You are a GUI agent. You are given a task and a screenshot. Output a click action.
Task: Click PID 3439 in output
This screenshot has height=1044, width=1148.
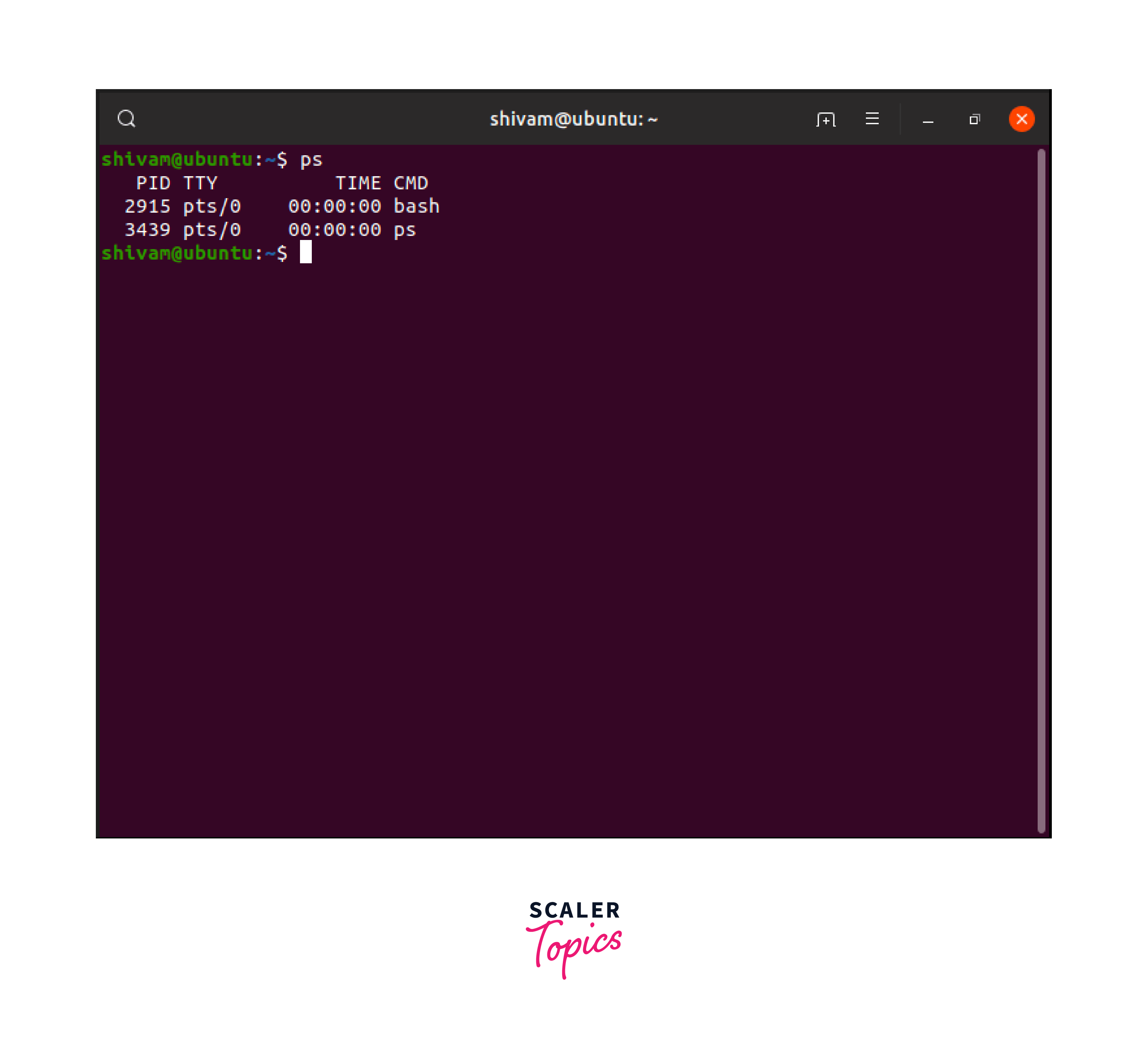point(147,230)
